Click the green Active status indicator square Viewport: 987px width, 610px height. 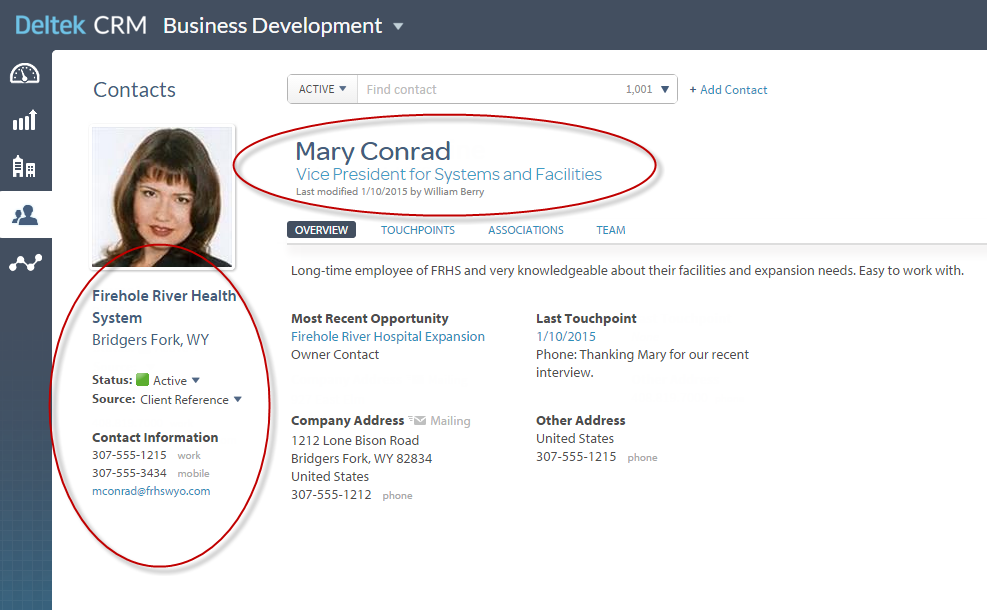point(142,380)
